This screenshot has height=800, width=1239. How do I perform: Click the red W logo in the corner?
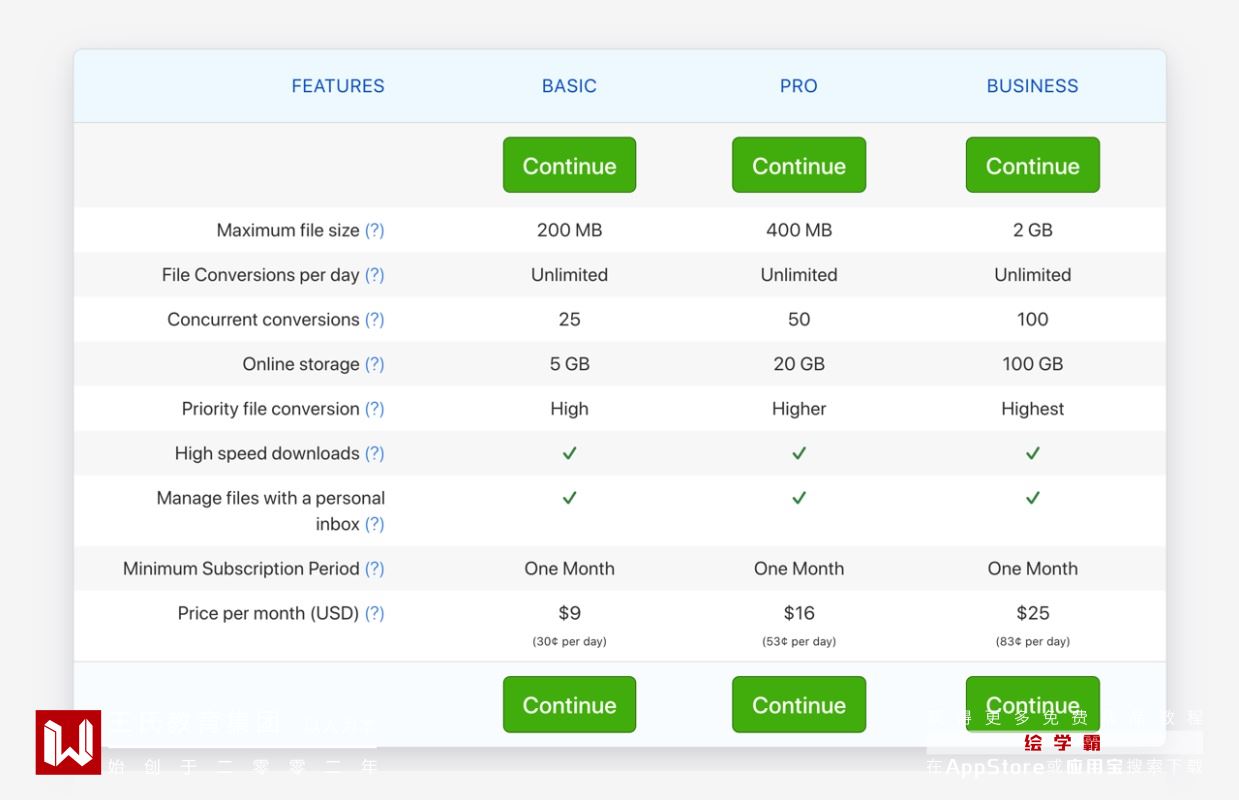point(68,742)
